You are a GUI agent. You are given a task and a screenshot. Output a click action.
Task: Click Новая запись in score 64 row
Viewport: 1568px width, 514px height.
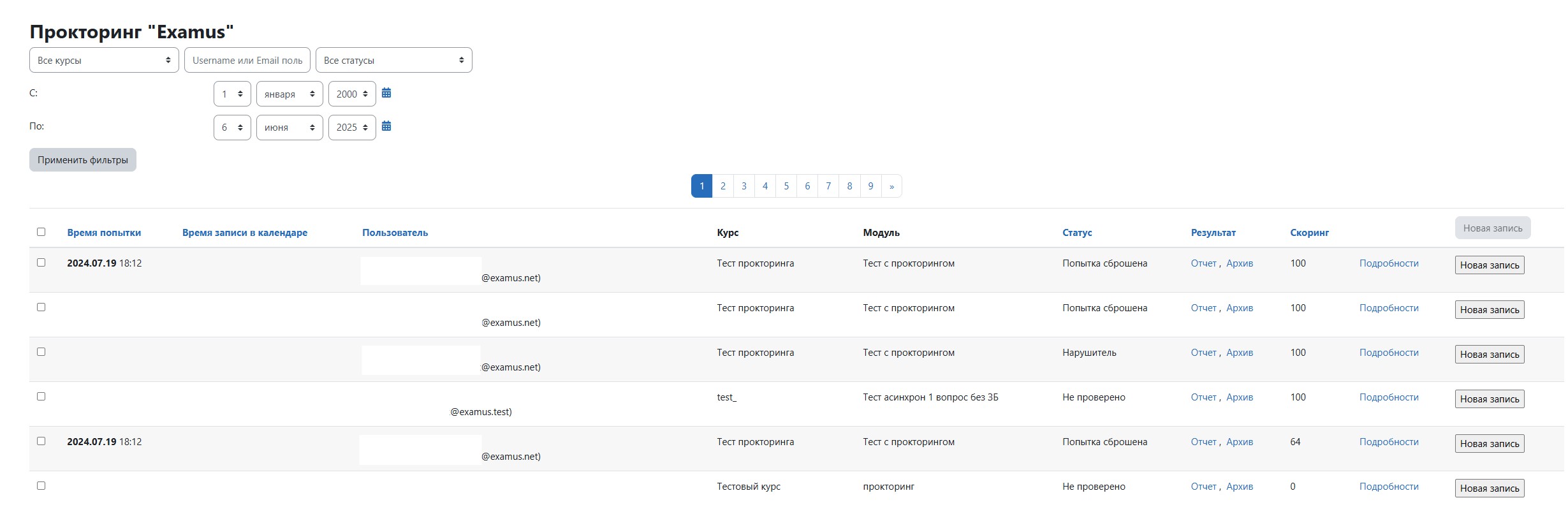[1490, 443]
